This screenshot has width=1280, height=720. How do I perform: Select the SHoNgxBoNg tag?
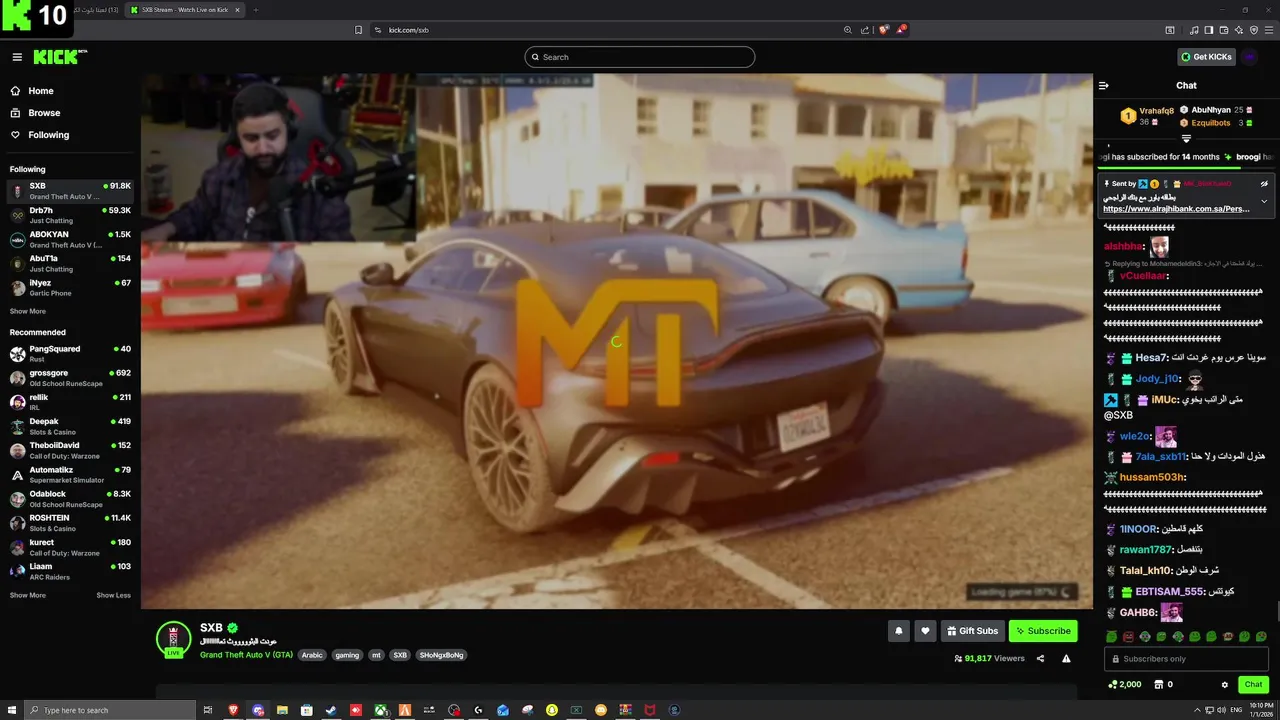click(442, 655)
